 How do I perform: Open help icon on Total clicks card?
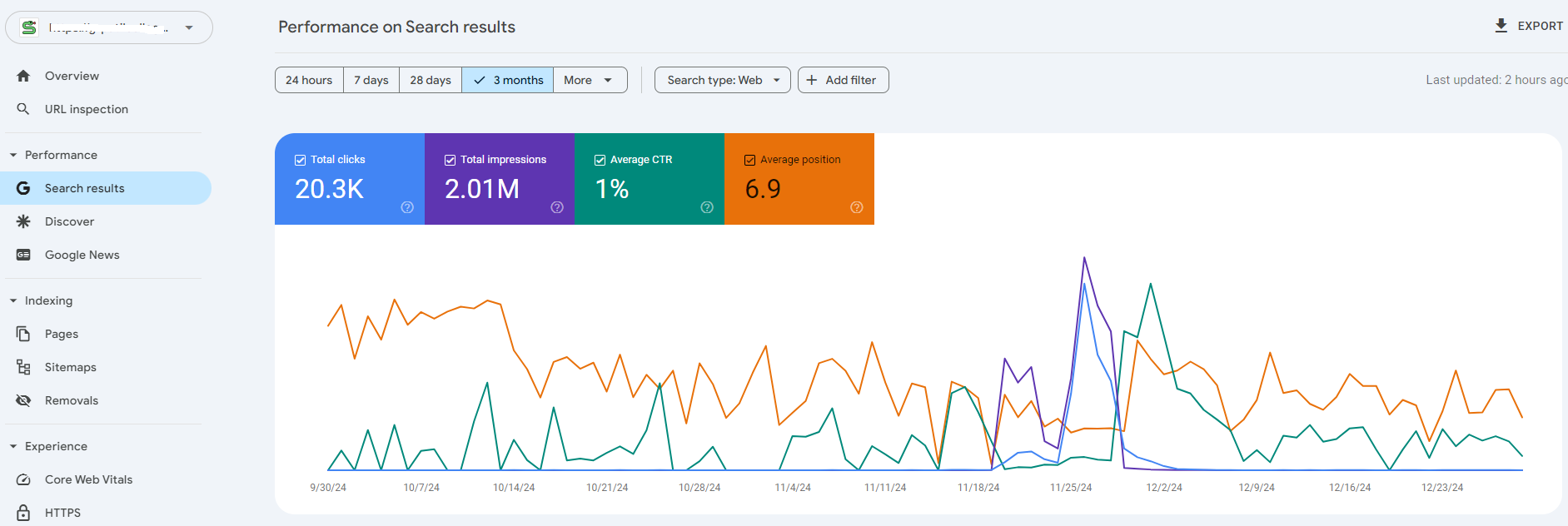(x=407, y=207)
